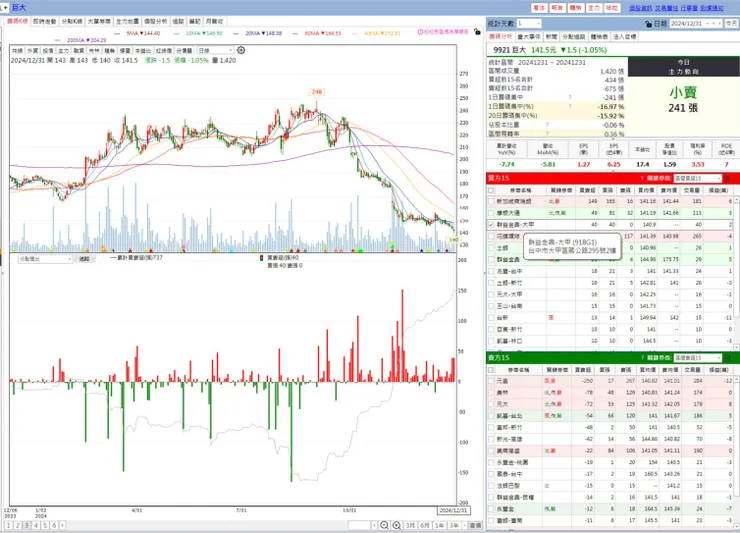Open the 日期 2024/12/31 date picker

pos(696,23)
